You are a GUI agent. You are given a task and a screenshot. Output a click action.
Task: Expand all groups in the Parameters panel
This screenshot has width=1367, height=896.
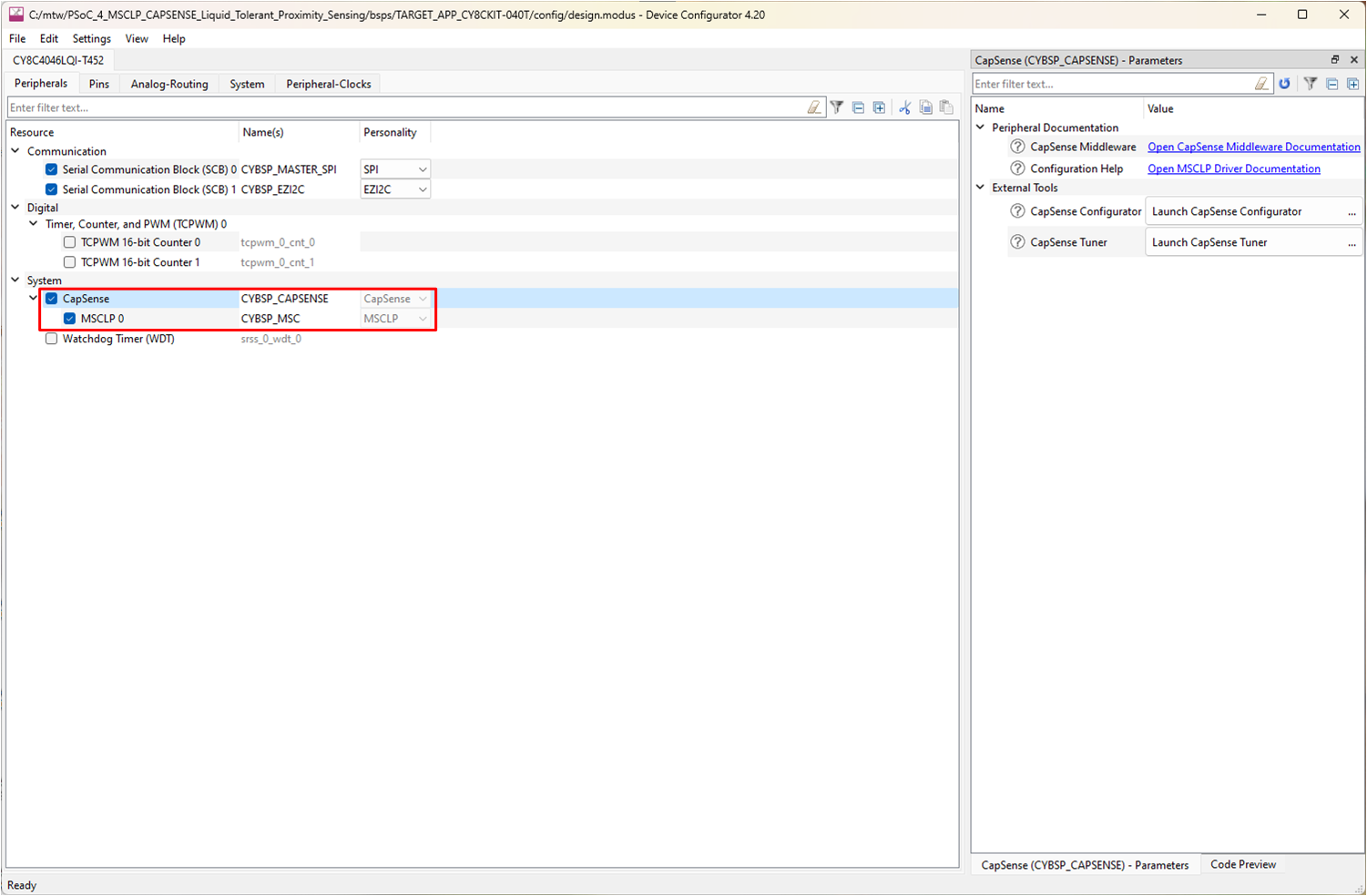(1352, 84)
